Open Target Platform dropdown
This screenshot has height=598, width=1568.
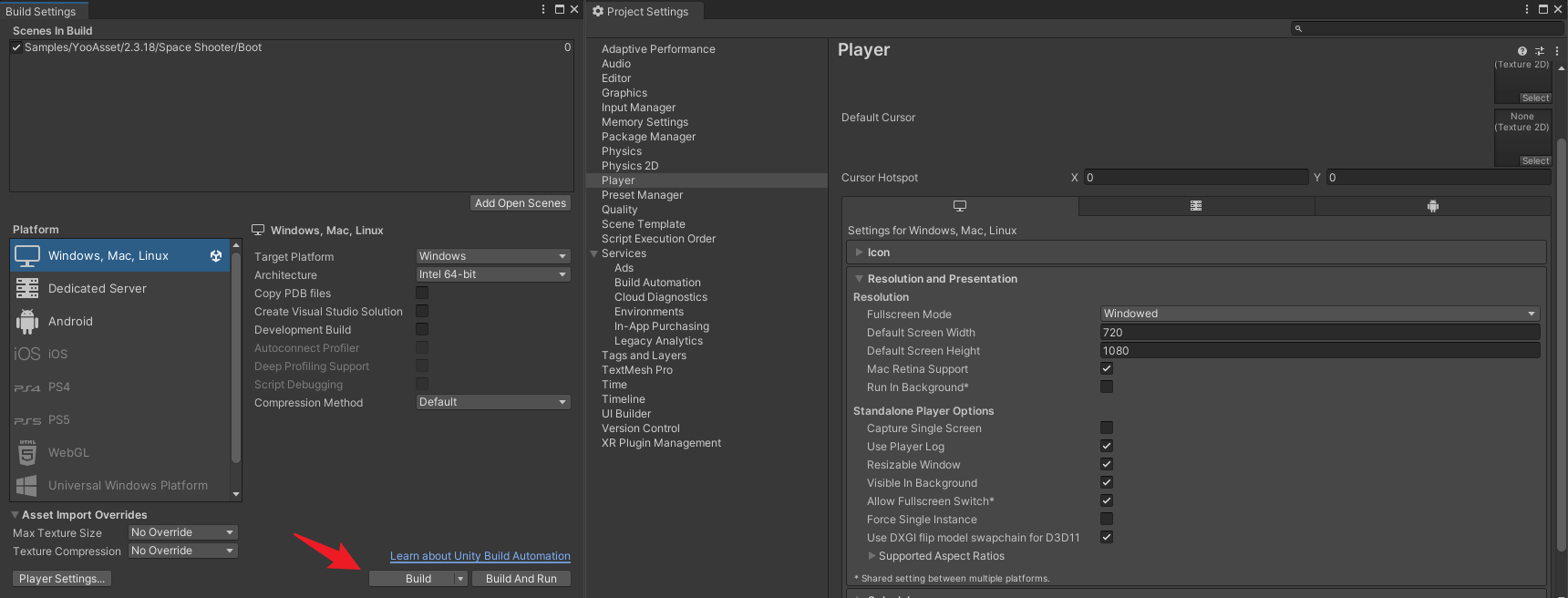[493, 256]
